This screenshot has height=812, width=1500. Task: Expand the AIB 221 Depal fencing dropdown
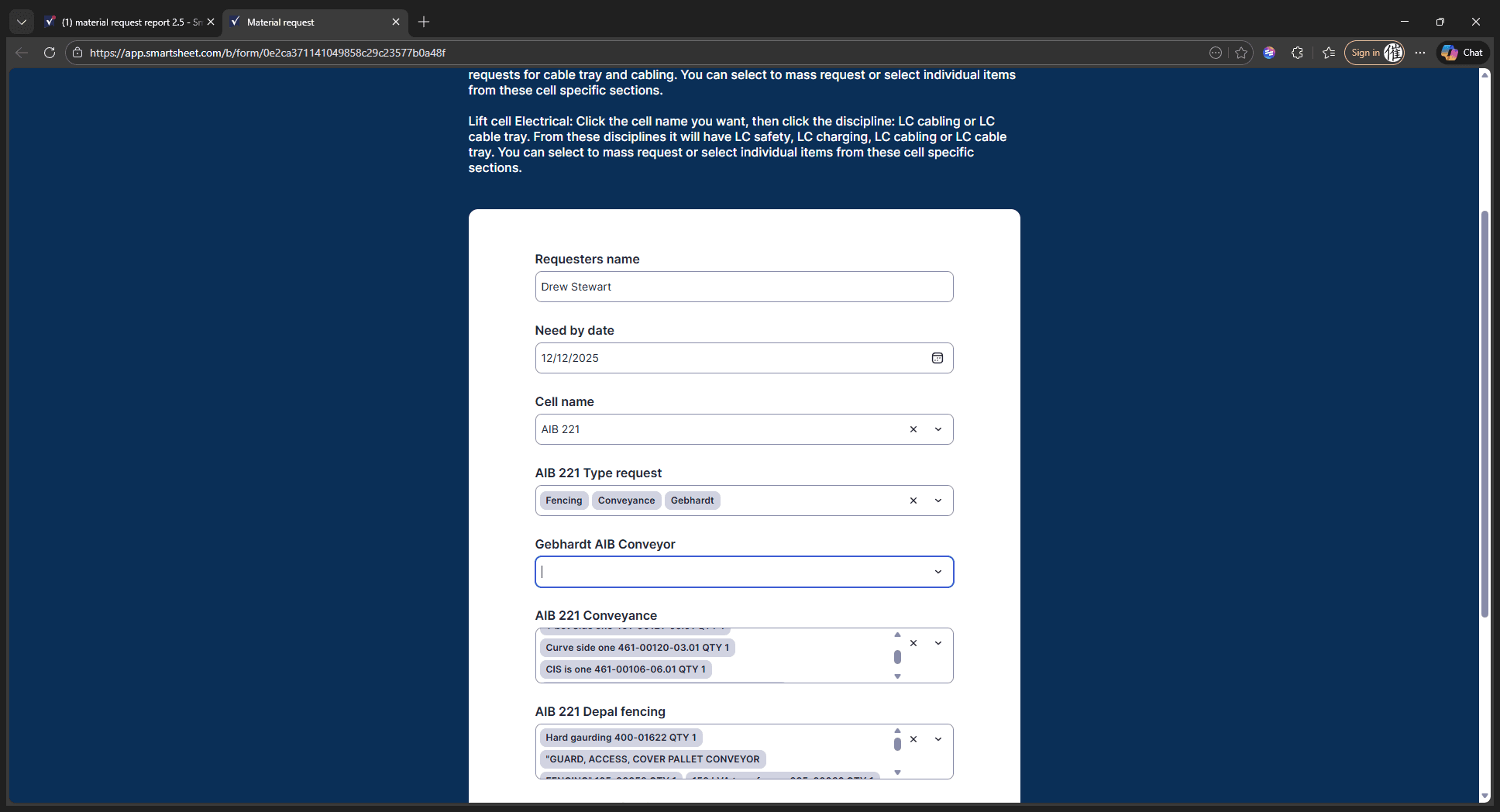[938, 739]
